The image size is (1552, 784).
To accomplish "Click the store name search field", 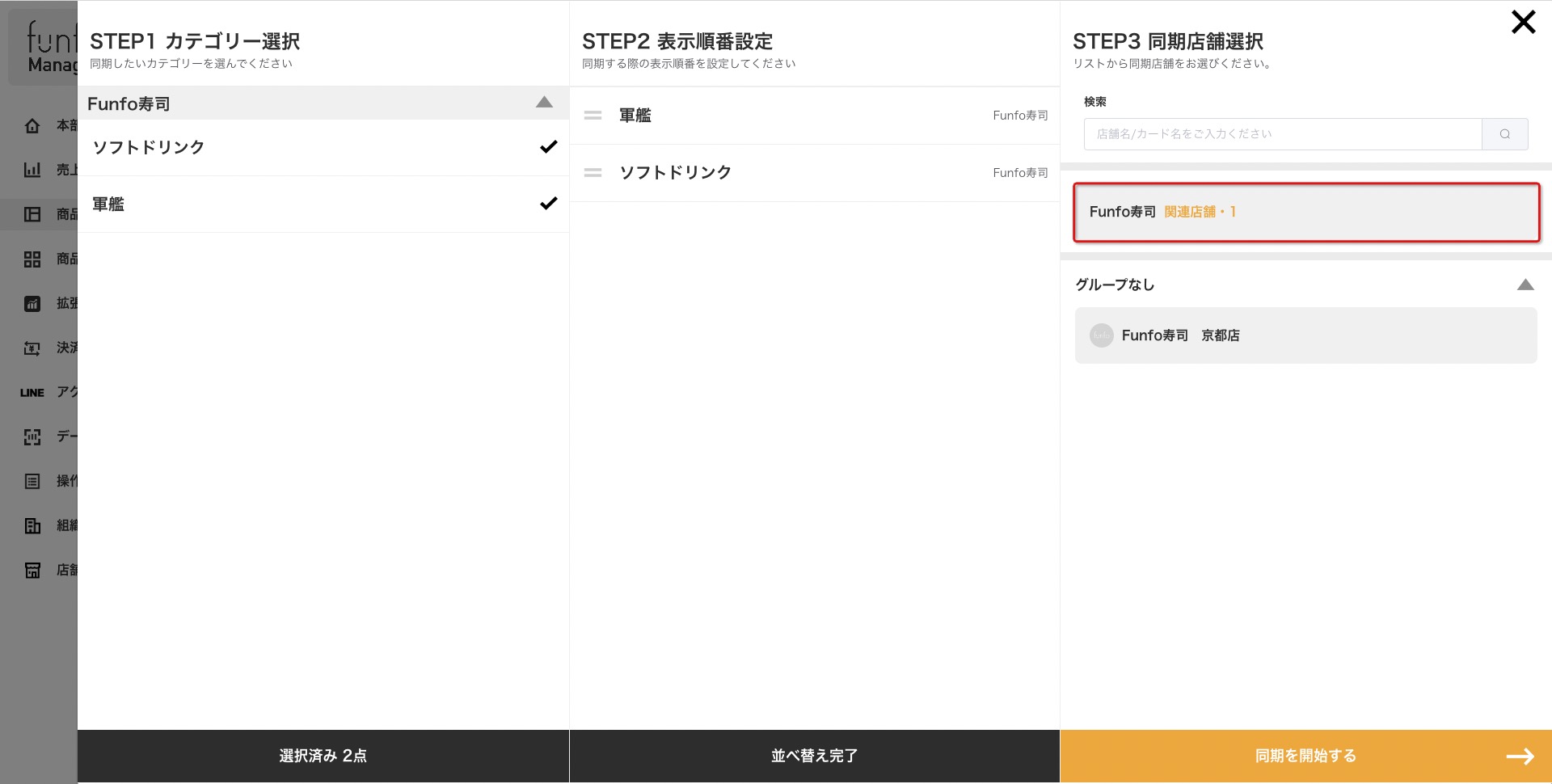I will [x=1283, y=134].
